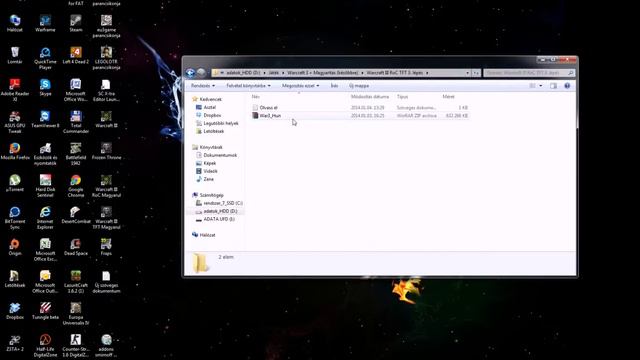
Task: Open Legutóbbi helyek in sidebar
Action: click(220, 123)
